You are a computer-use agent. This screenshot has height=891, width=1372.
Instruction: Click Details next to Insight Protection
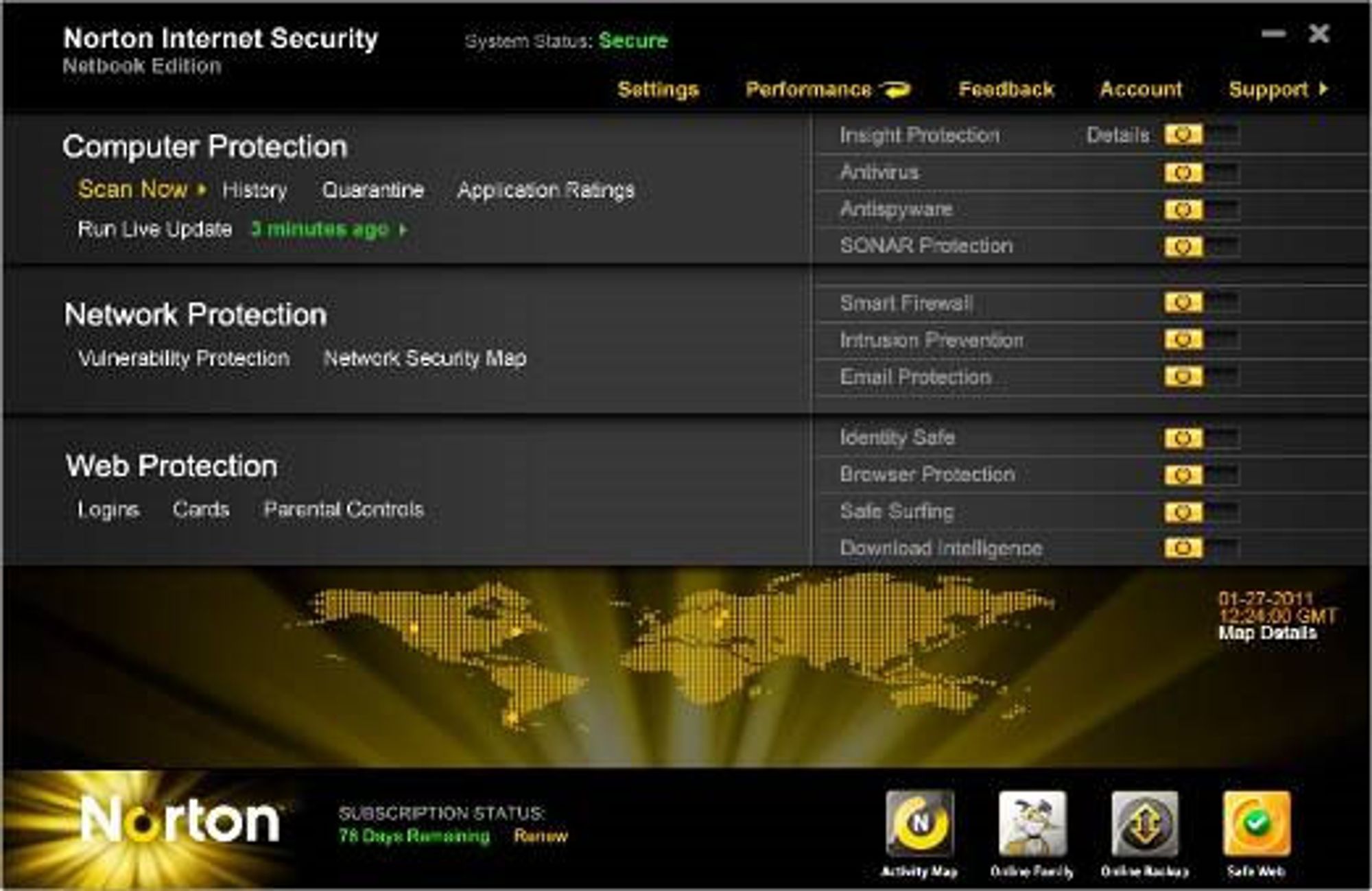[x=1117, y=135]
